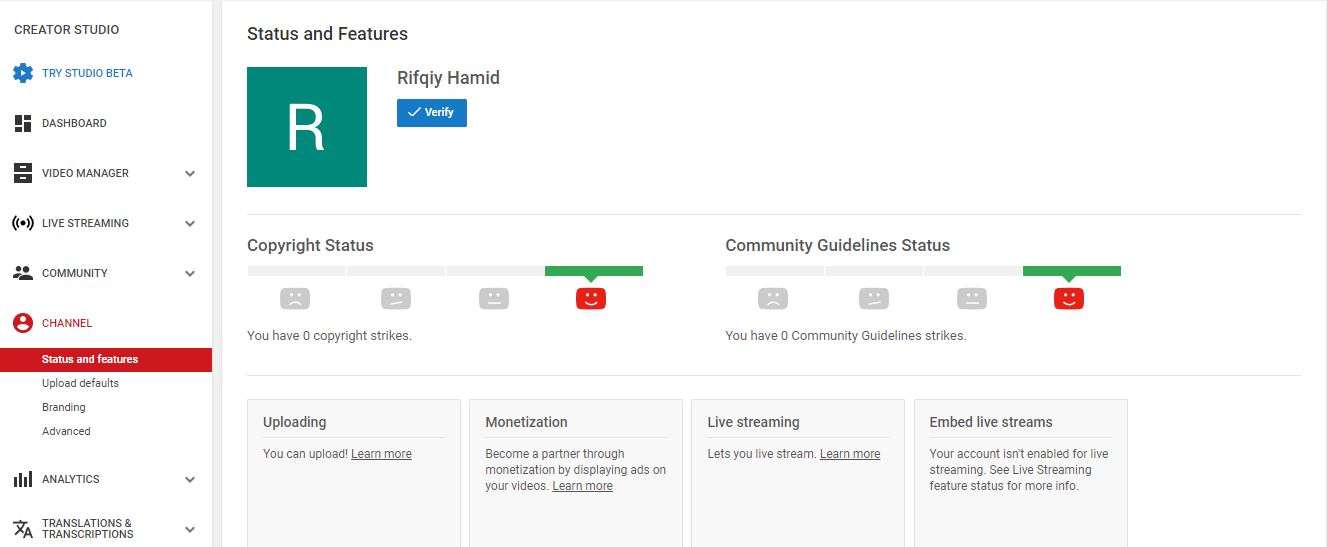Click the Translations & Transcriptions icon
1327x547 pixels.
pos(23,529)
